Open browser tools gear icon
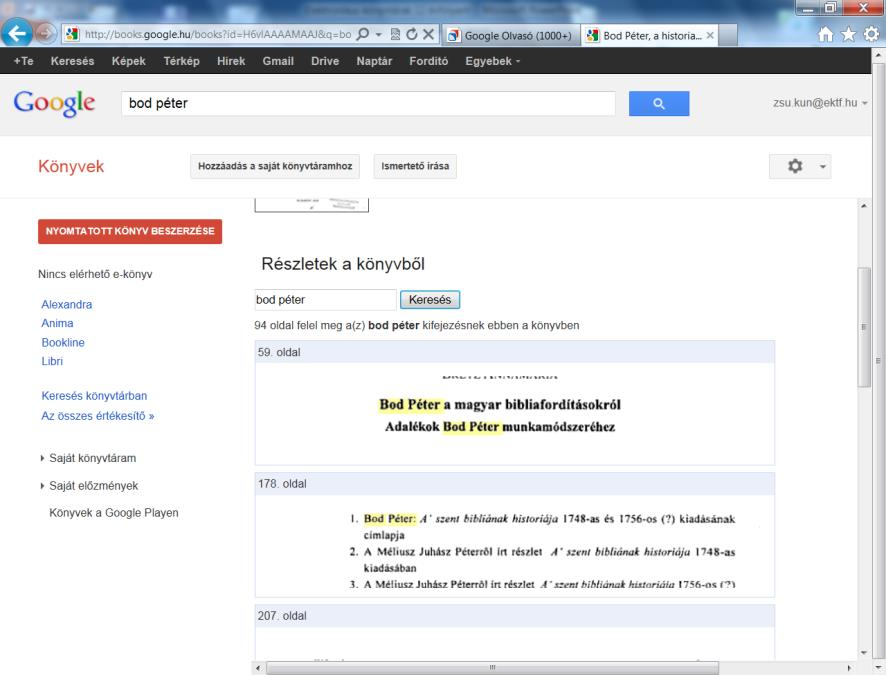Viewport: 886px width, 675px height. click(871, 34)
